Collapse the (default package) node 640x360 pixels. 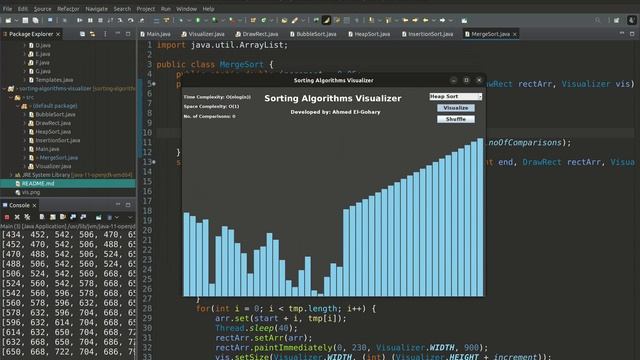click(x=18, y=106)
